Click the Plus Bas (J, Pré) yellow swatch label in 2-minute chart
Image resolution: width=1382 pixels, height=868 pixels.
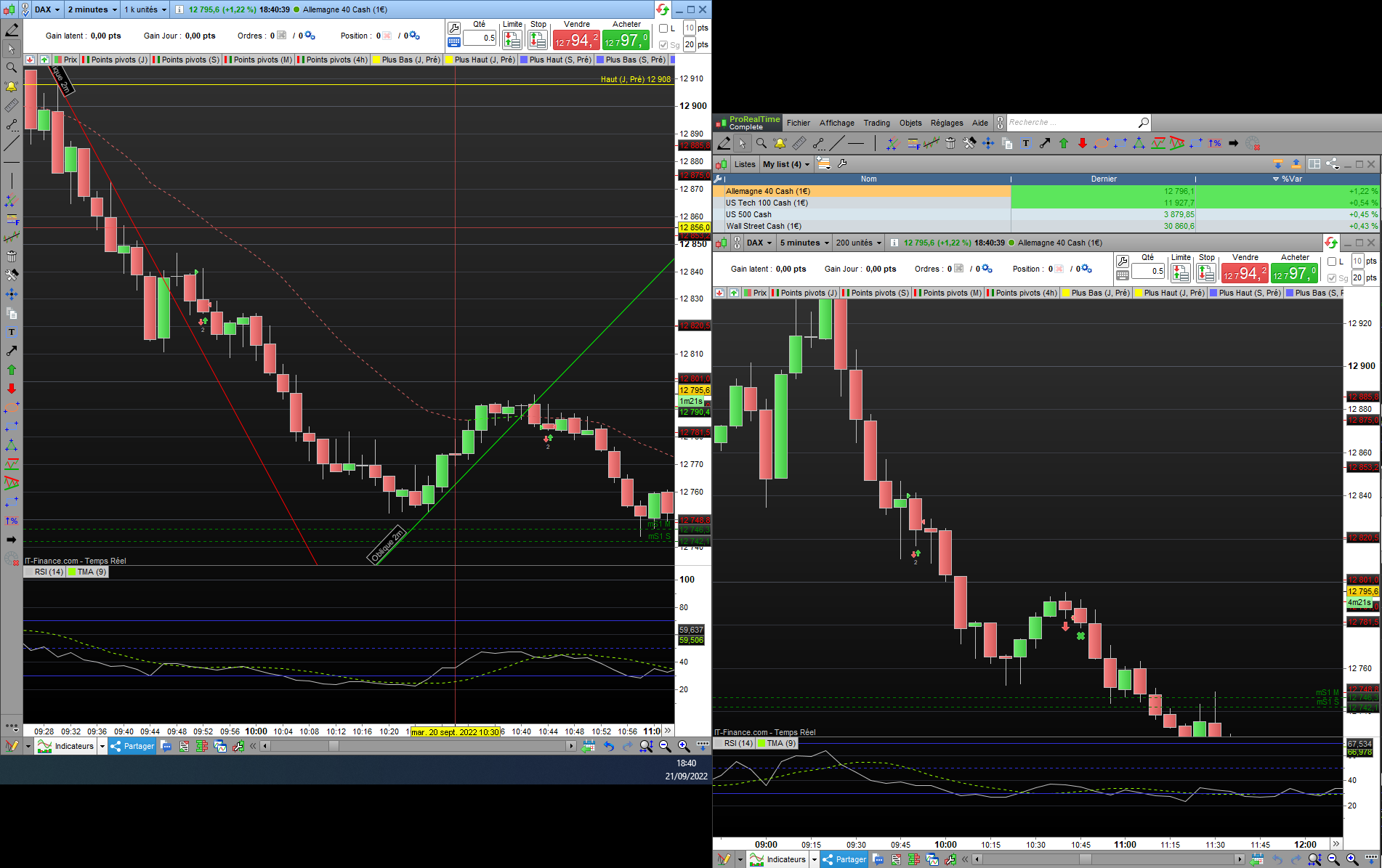pyautogui.click(x=406, y=60)
